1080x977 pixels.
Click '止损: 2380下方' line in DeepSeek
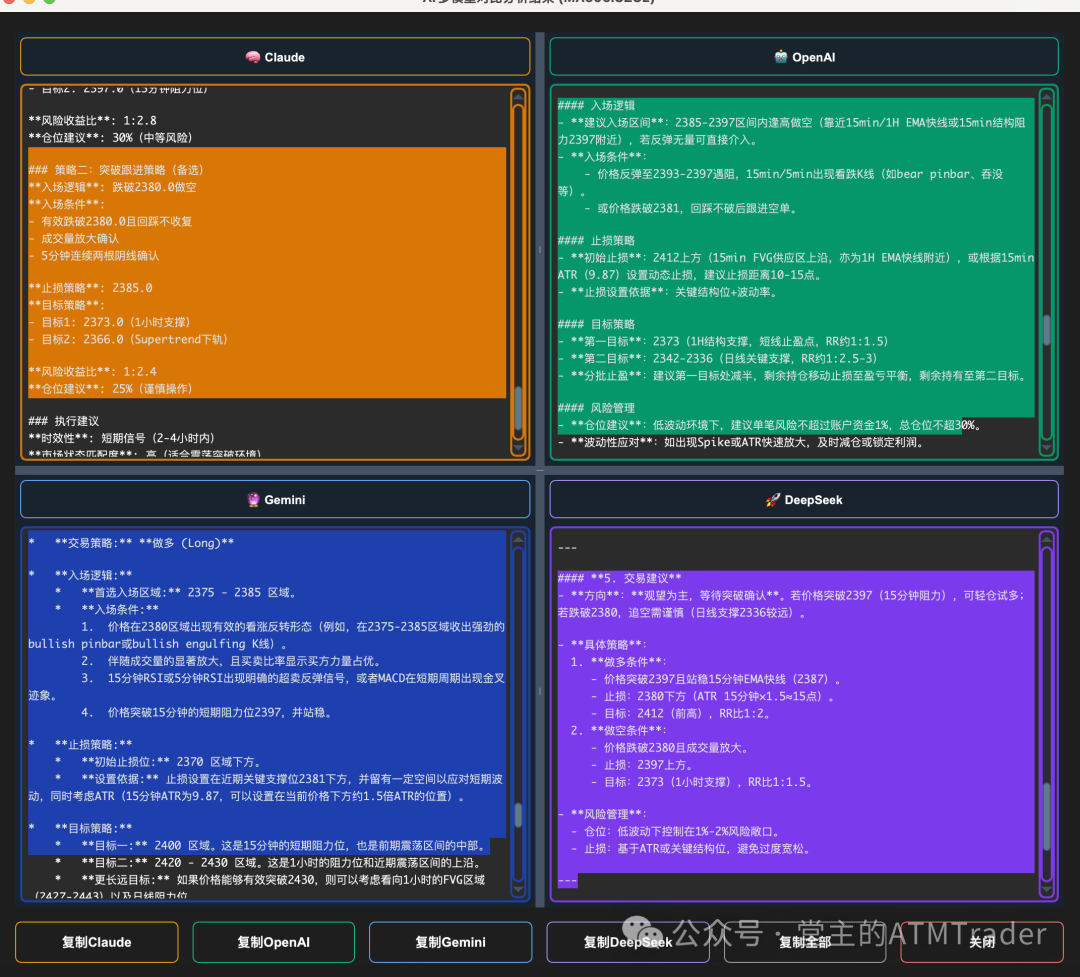click(x=713, y=697)
